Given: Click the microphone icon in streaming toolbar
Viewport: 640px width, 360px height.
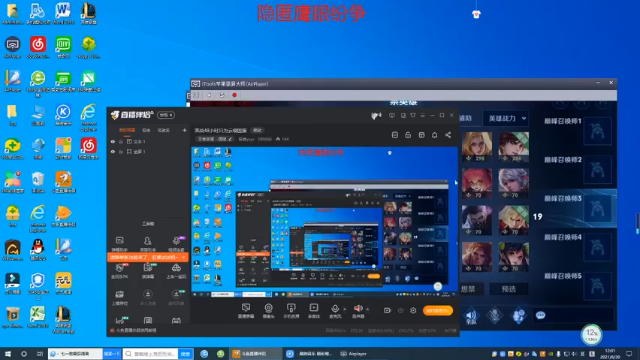Looking at the screenshot, I should point(335,308).
